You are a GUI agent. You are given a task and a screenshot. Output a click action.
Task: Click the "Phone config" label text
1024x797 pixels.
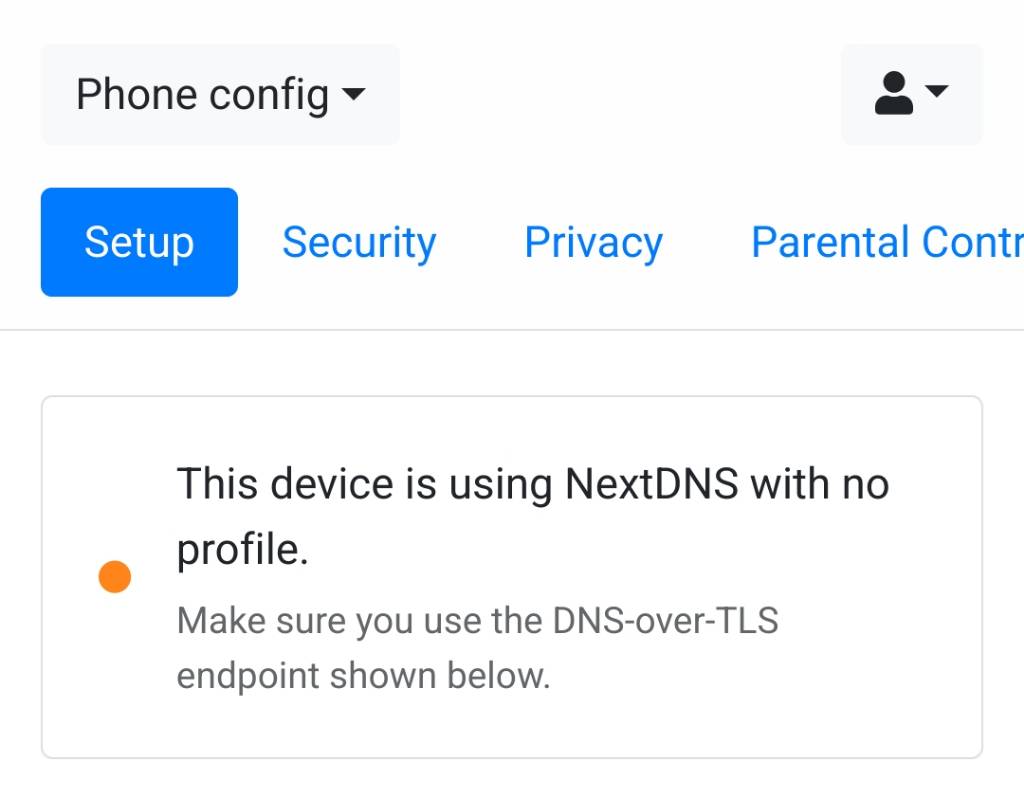(x=202, y=95)
